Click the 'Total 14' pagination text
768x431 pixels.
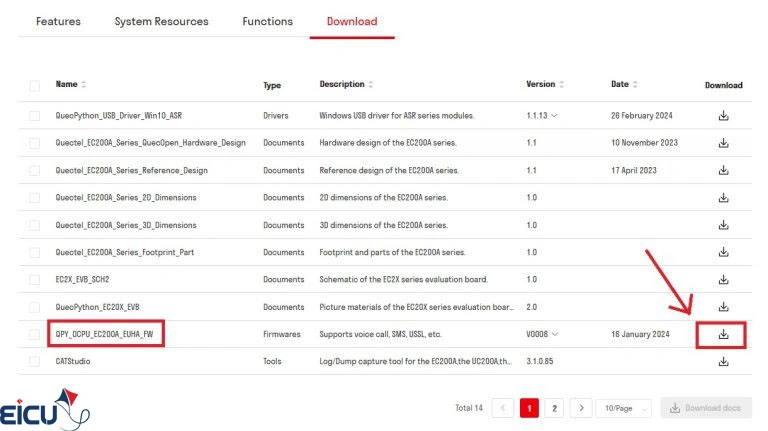click(469, 408)
